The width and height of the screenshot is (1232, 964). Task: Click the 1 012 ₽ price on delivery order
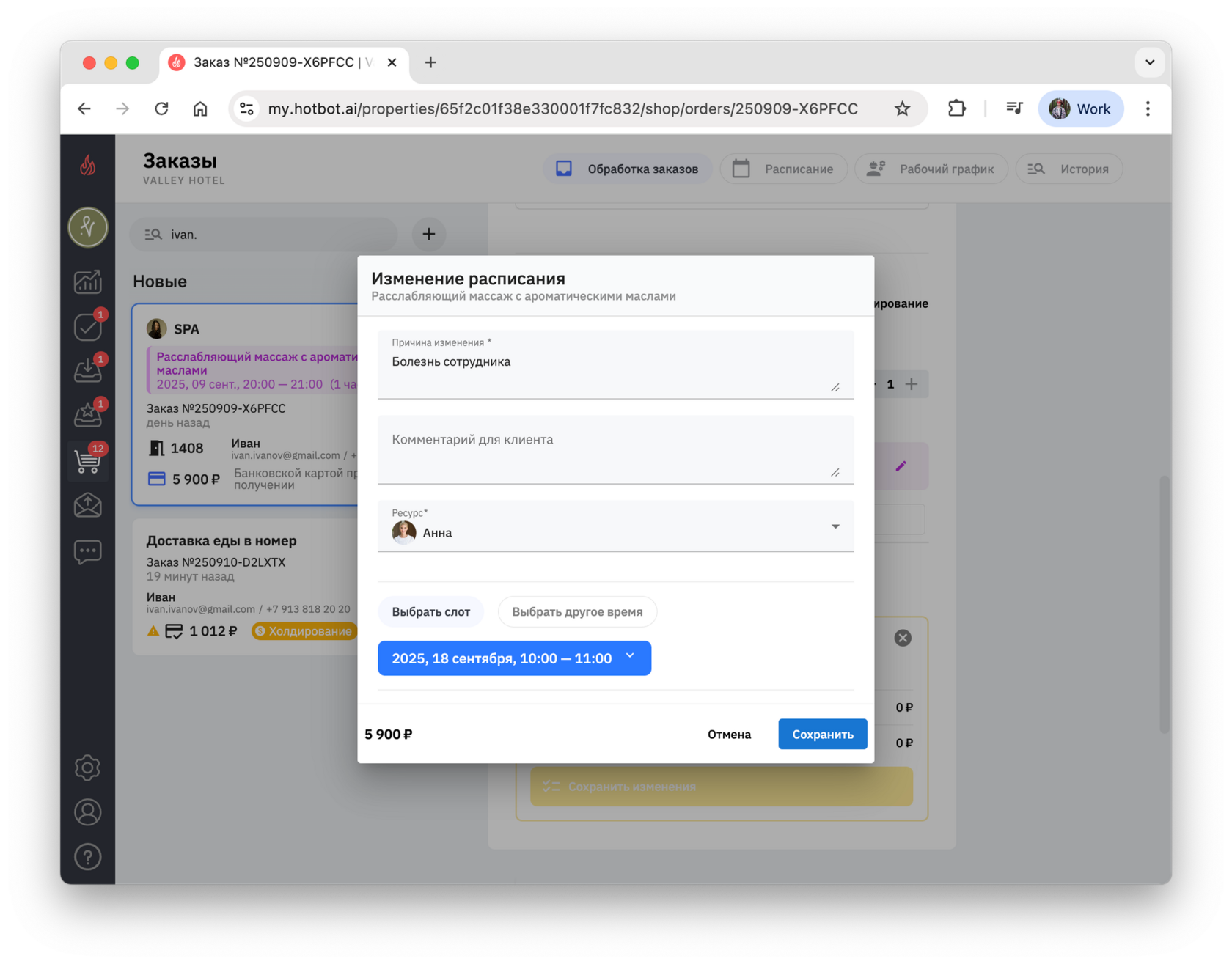pyautogui.click(x=213, y=631)
